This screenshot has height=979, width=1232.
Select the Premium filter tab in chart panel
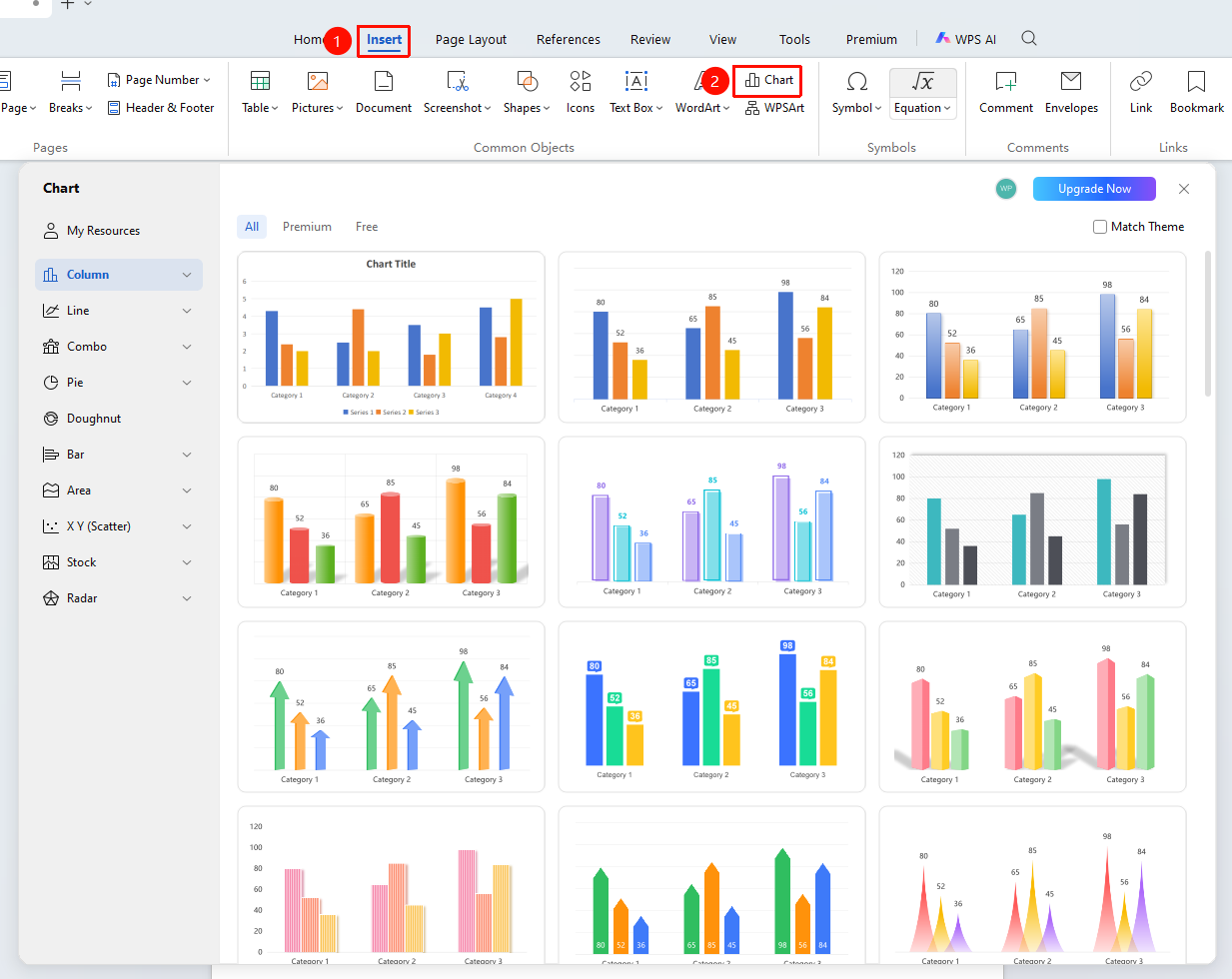coord(307,227)
